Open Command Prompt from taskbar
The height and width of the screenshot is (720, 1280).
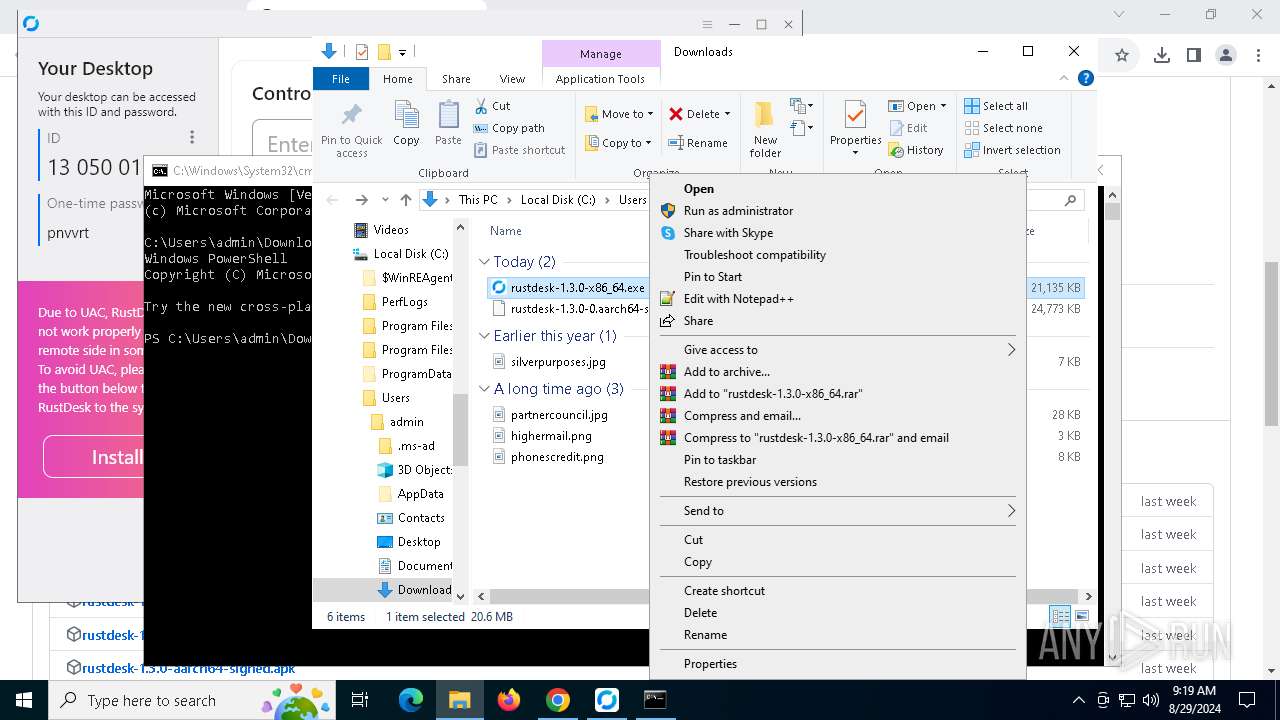[655, 700]
